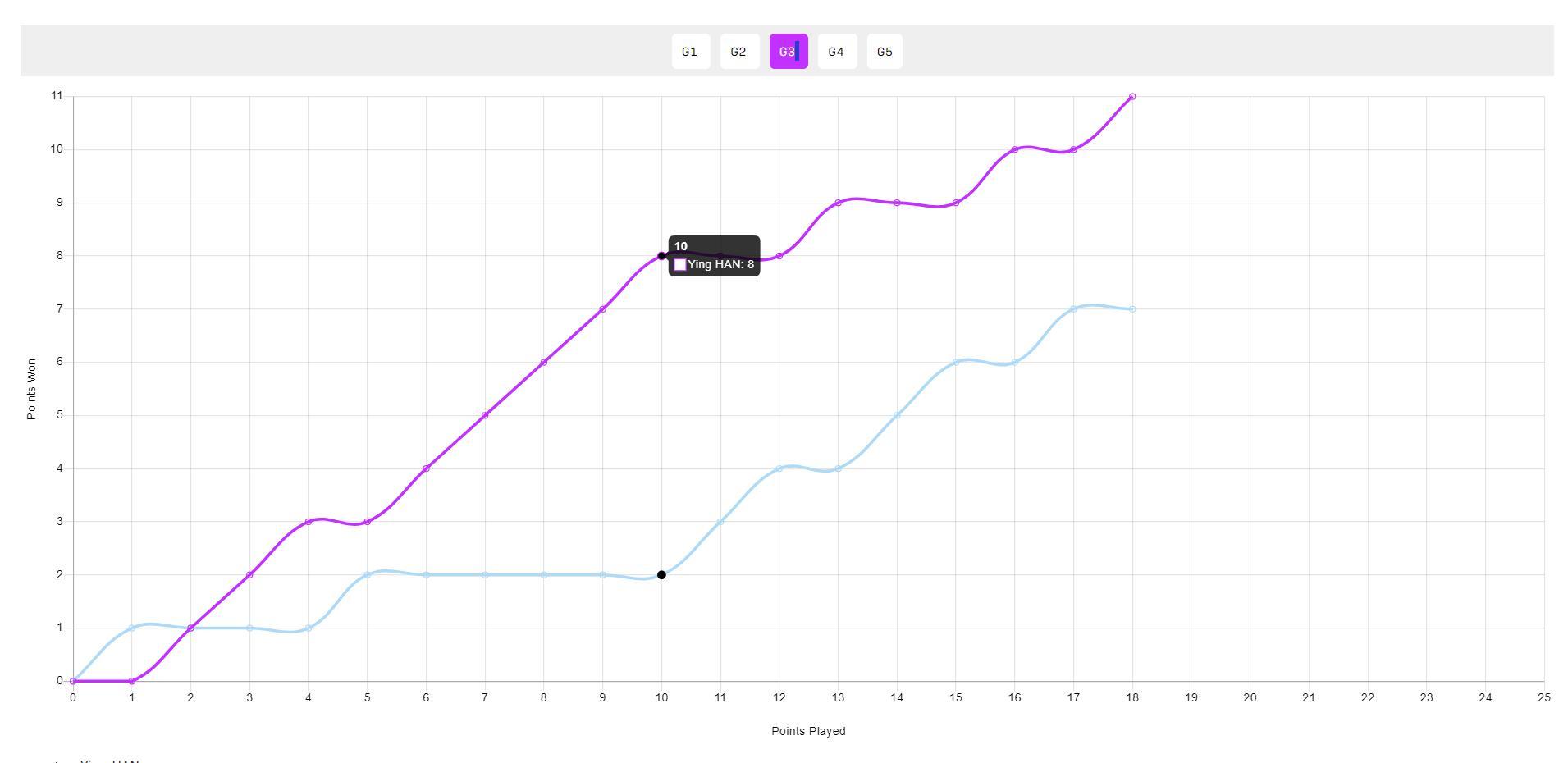
Task: Select purple data point at 4 points played
Action: coord(309,522)
